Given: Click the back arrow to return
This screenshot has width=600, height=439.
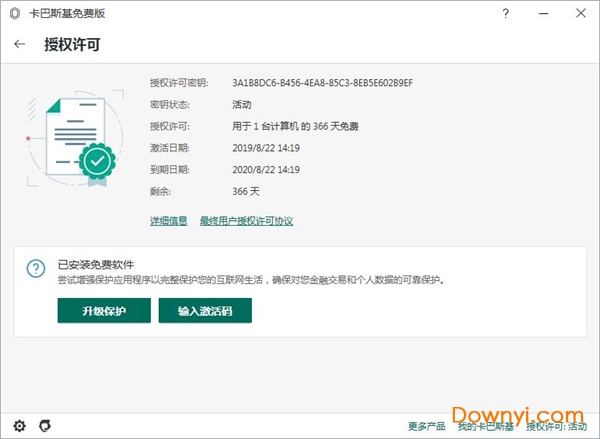Looking at the screenshot, I should 20,45.
